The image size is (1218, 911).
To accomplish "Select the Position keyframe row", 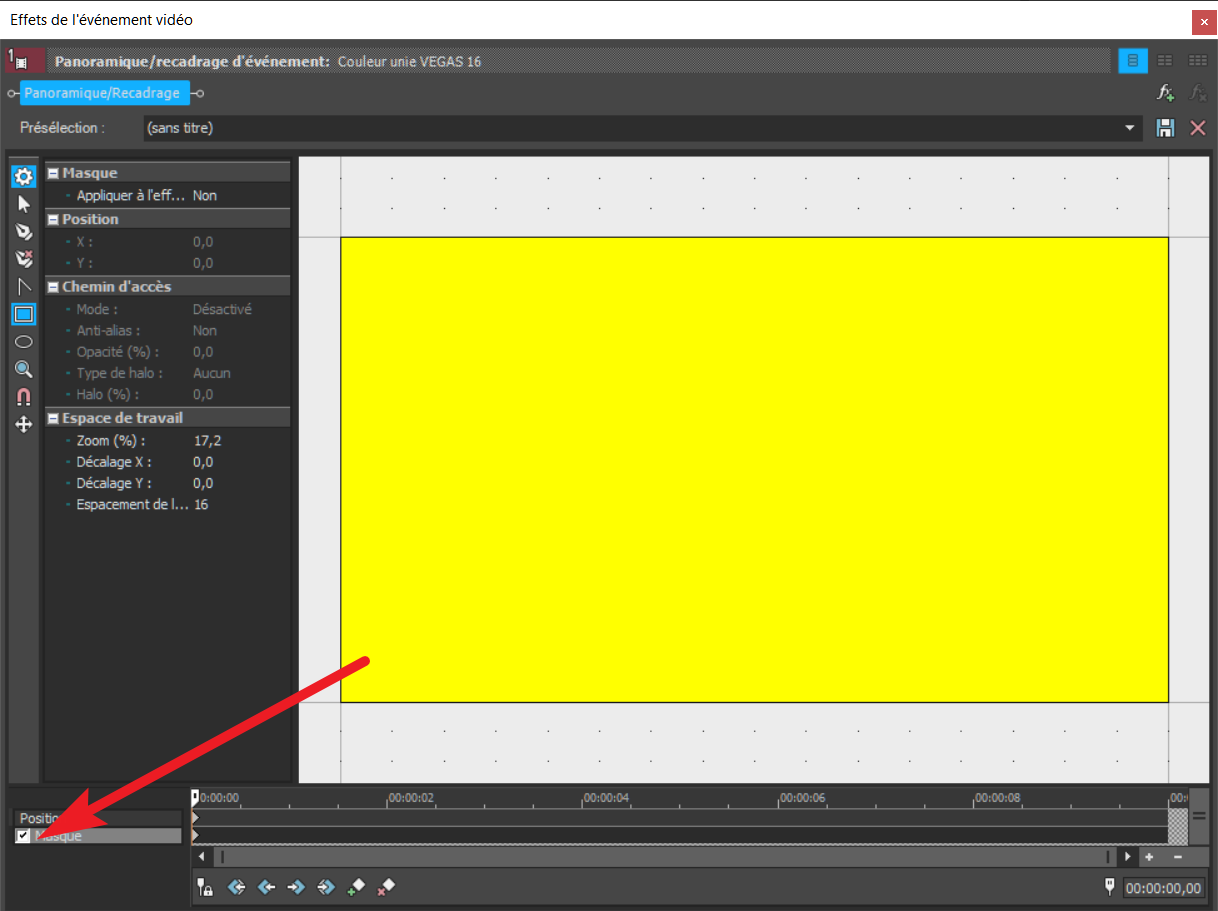I will tap(98, 818).
